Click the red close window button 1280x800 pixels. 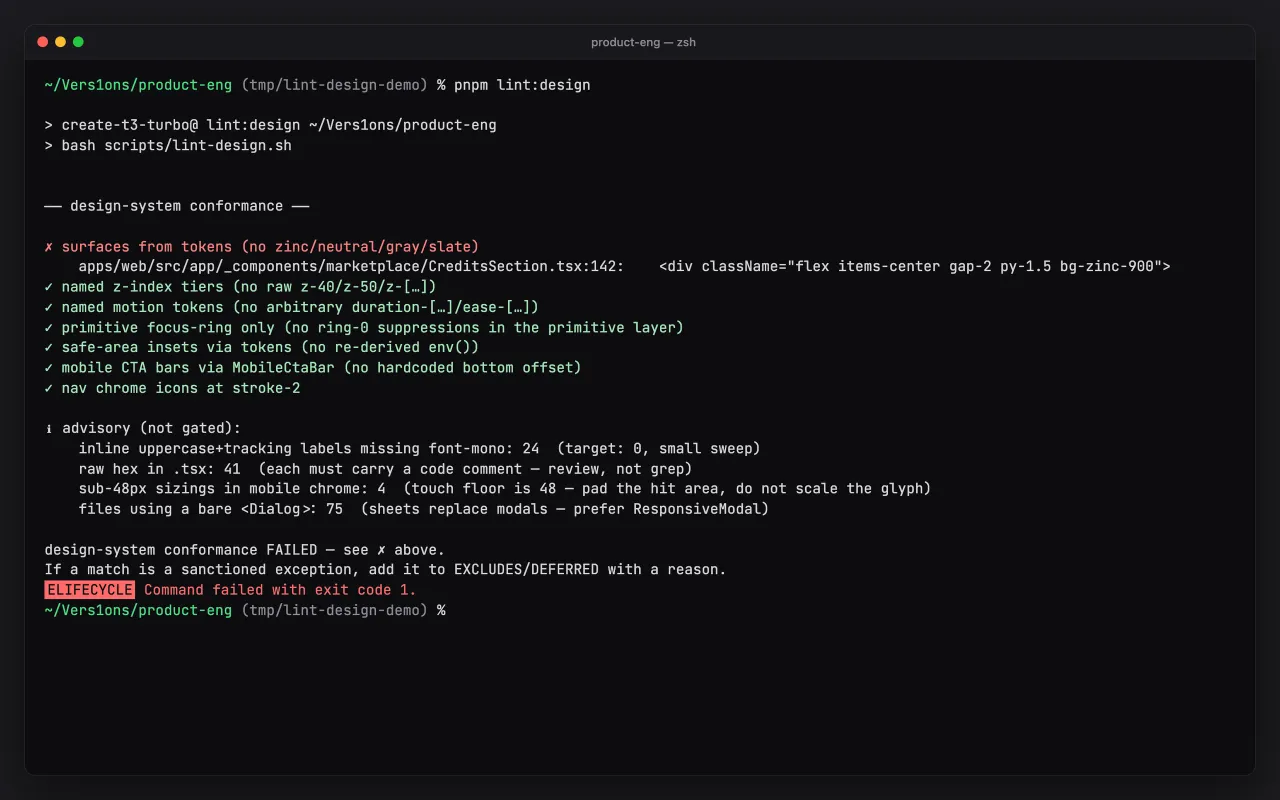tap(42, 42)
